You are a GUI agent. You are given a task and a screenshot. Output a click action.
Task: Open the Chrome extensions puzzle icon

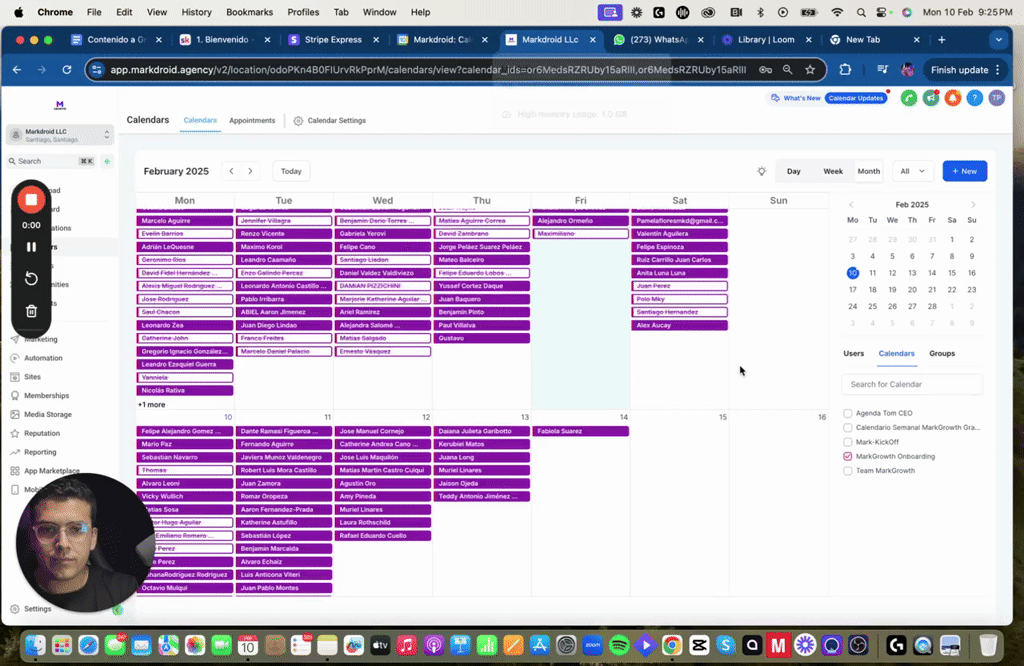[x=845, y=70]
